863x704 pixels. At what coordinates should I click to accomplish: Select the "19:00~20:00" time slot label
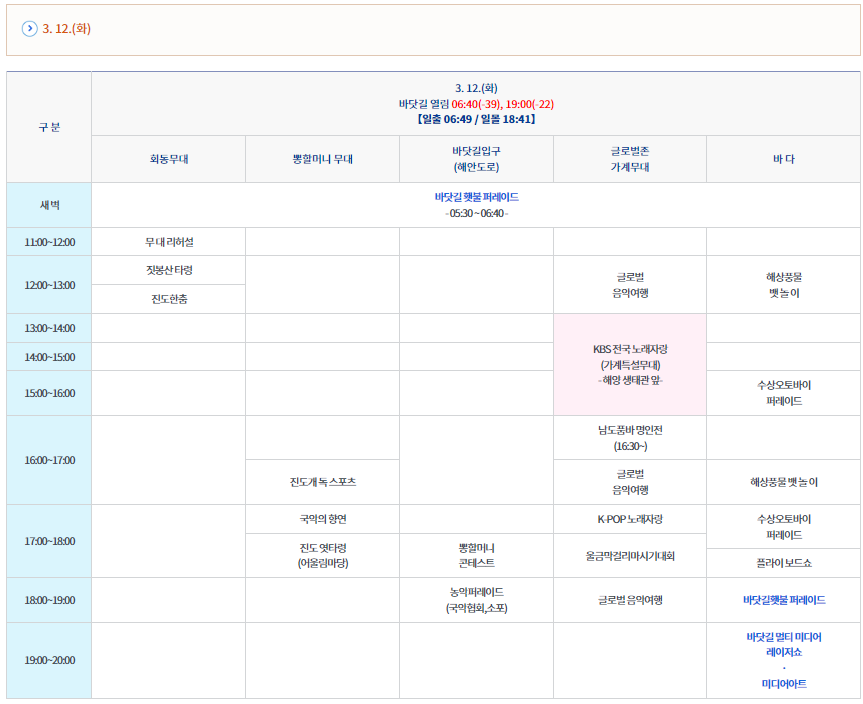tap(49, 661)
